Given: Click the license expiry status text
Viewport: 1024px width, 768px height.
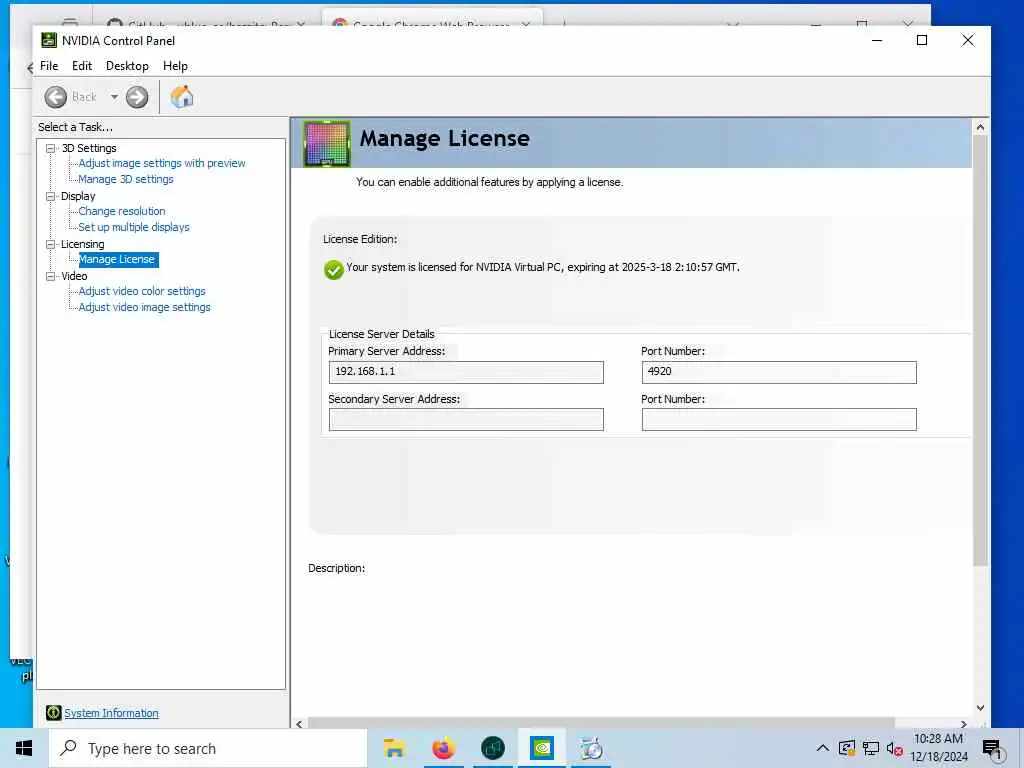Looking at the screenshot, I should [543, 267].
